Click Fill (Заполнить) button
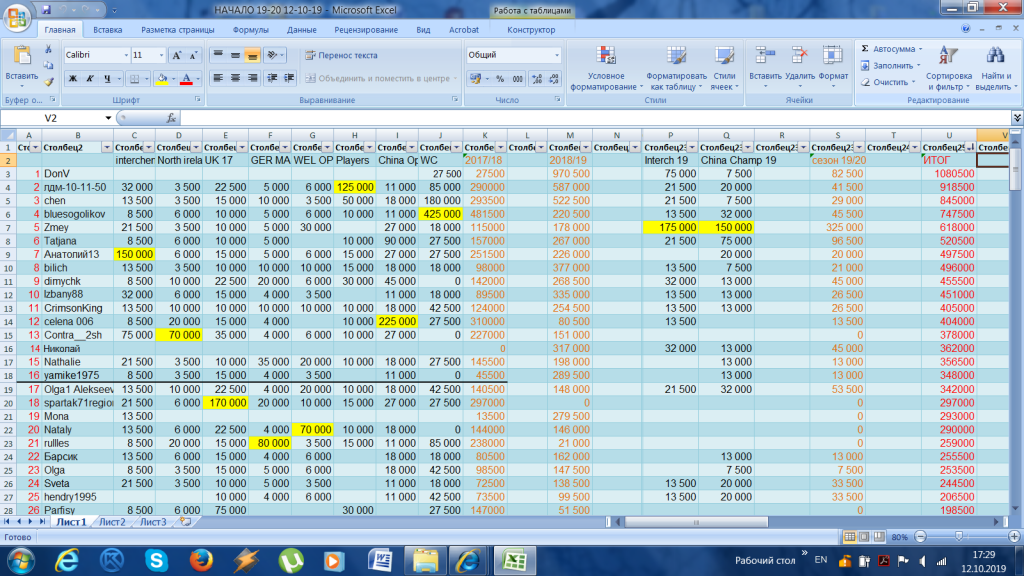This screenshot has width=1024, height=576. (x=891, y=65)
